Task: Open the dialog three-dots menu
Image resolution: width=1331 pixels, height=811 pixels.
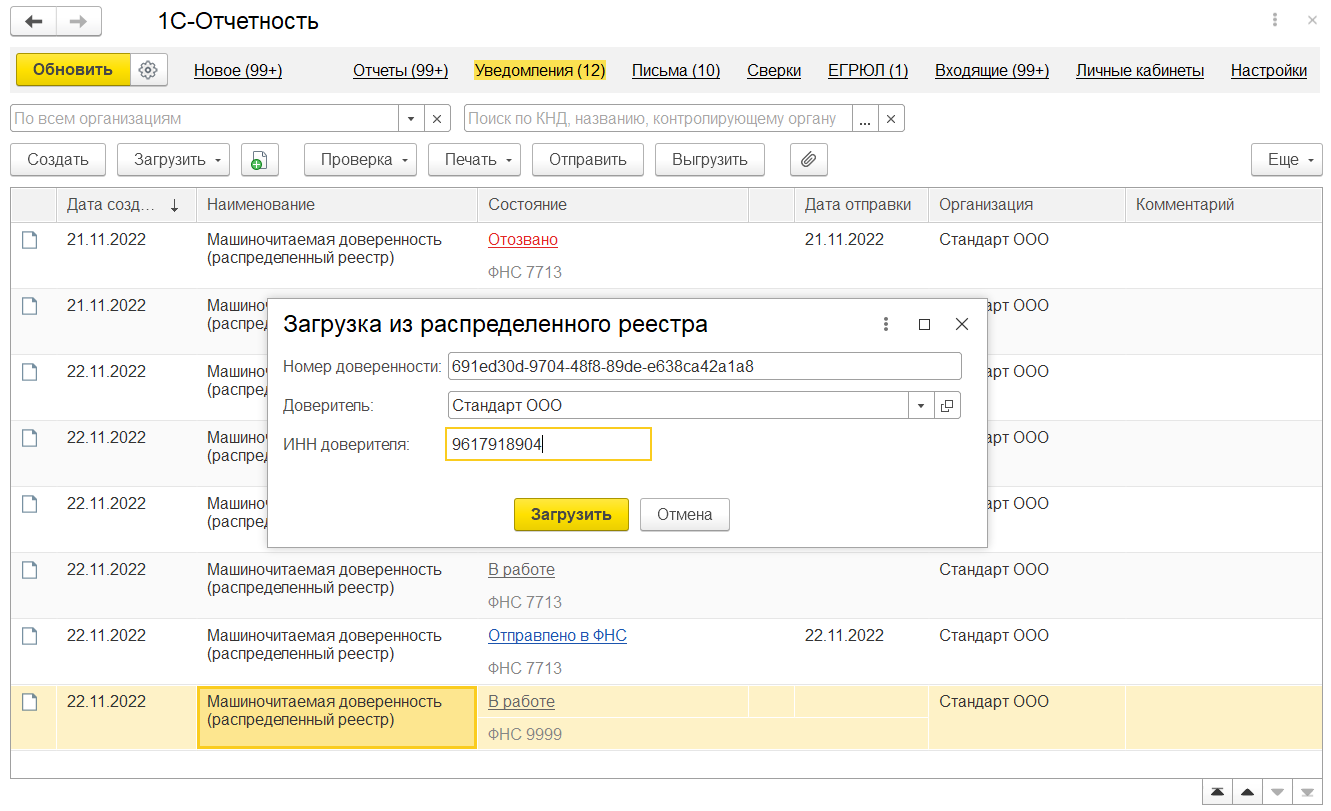Action: click(886, 324)
